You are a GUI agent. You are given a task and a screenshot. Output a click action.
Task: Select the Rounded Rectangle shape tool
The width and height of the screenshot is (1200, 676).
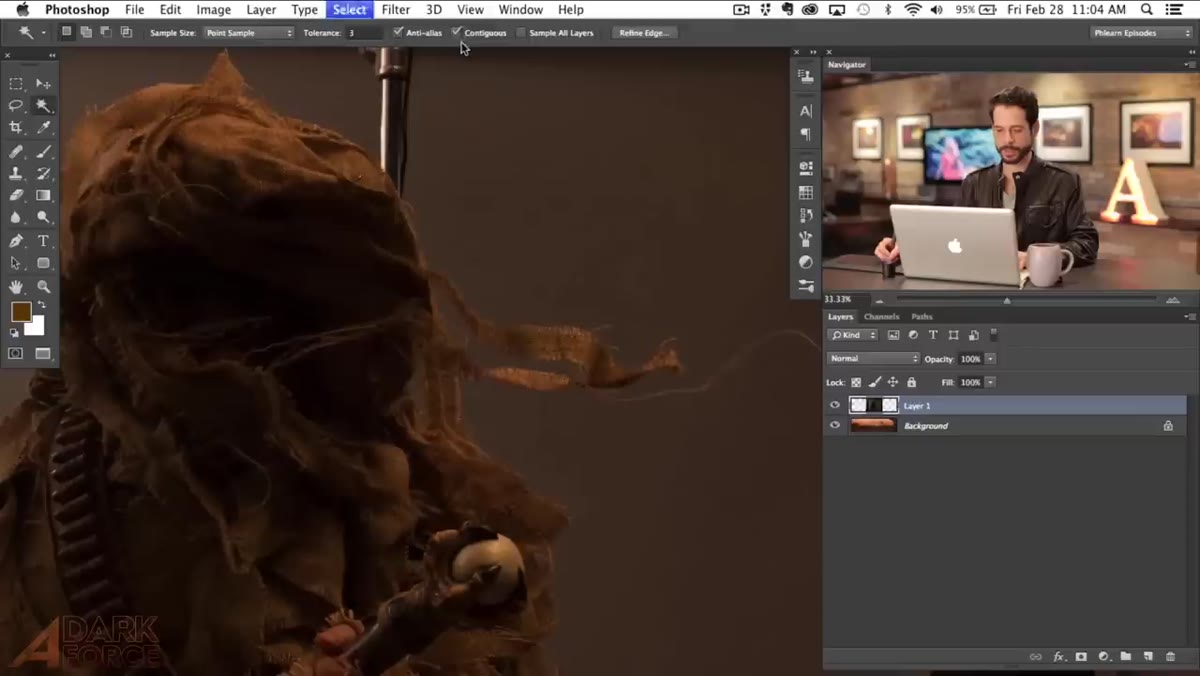[x=43, y=263]
